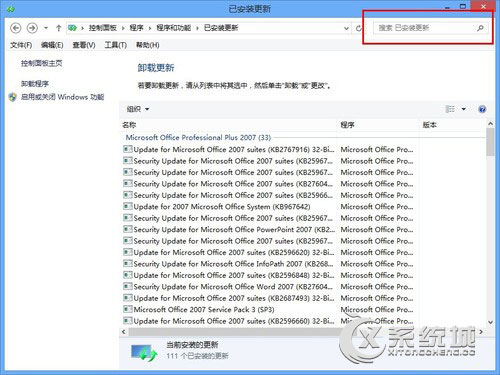This screenshot has height=375, width=500.
Task: Click the 程序和功能 breadcrumb segment
Action: (x=173, y=28)
